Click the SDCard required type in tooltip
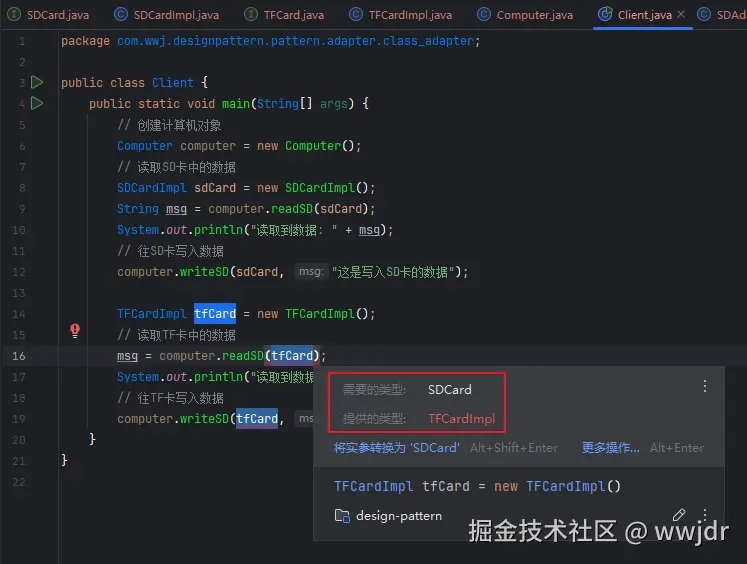This screenshot has height=564, width=747. 449,390
